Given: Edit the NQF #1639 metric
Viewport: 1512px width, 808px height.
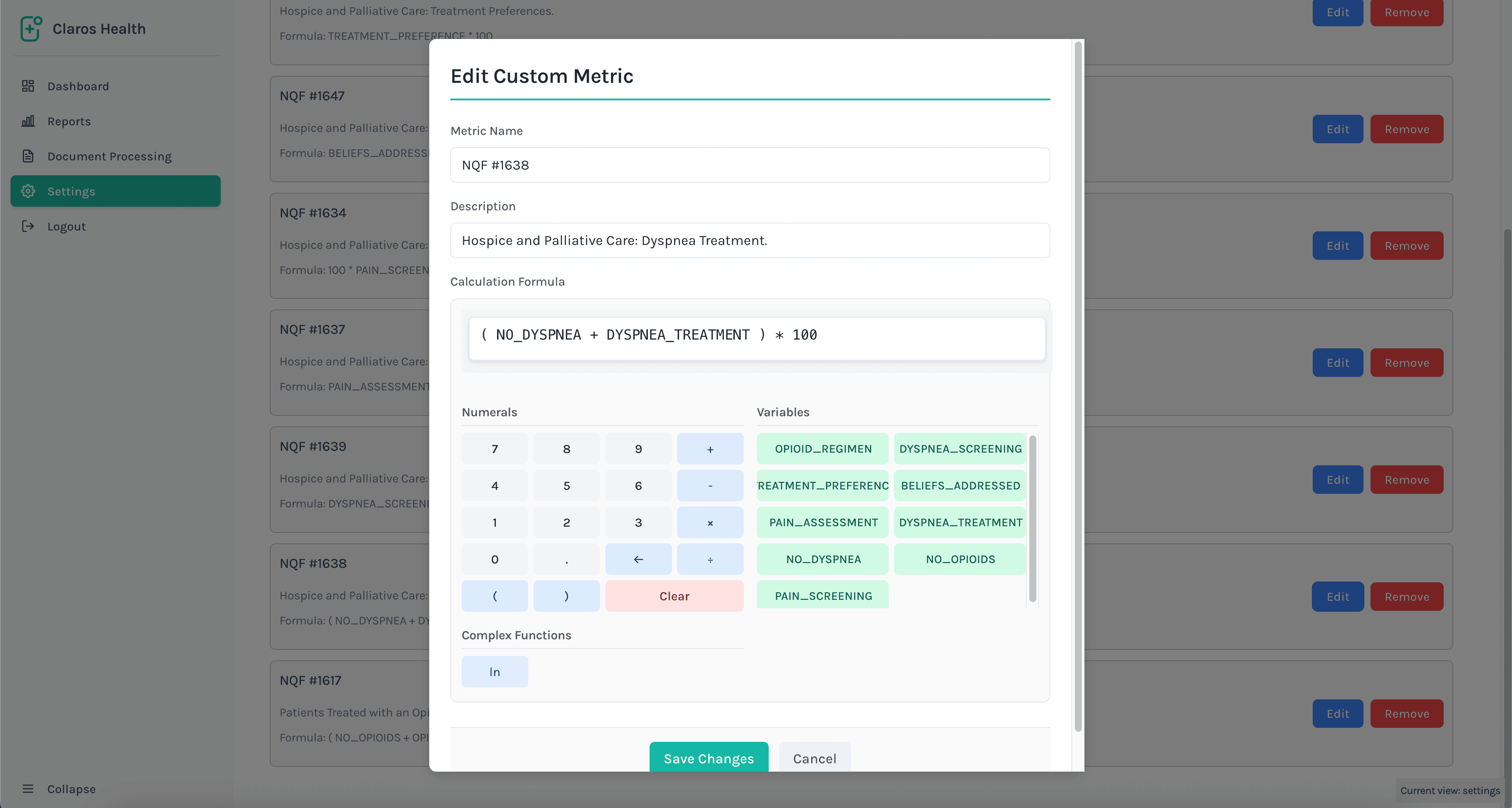Looking at the screenshot, I should click(1338, 480).
